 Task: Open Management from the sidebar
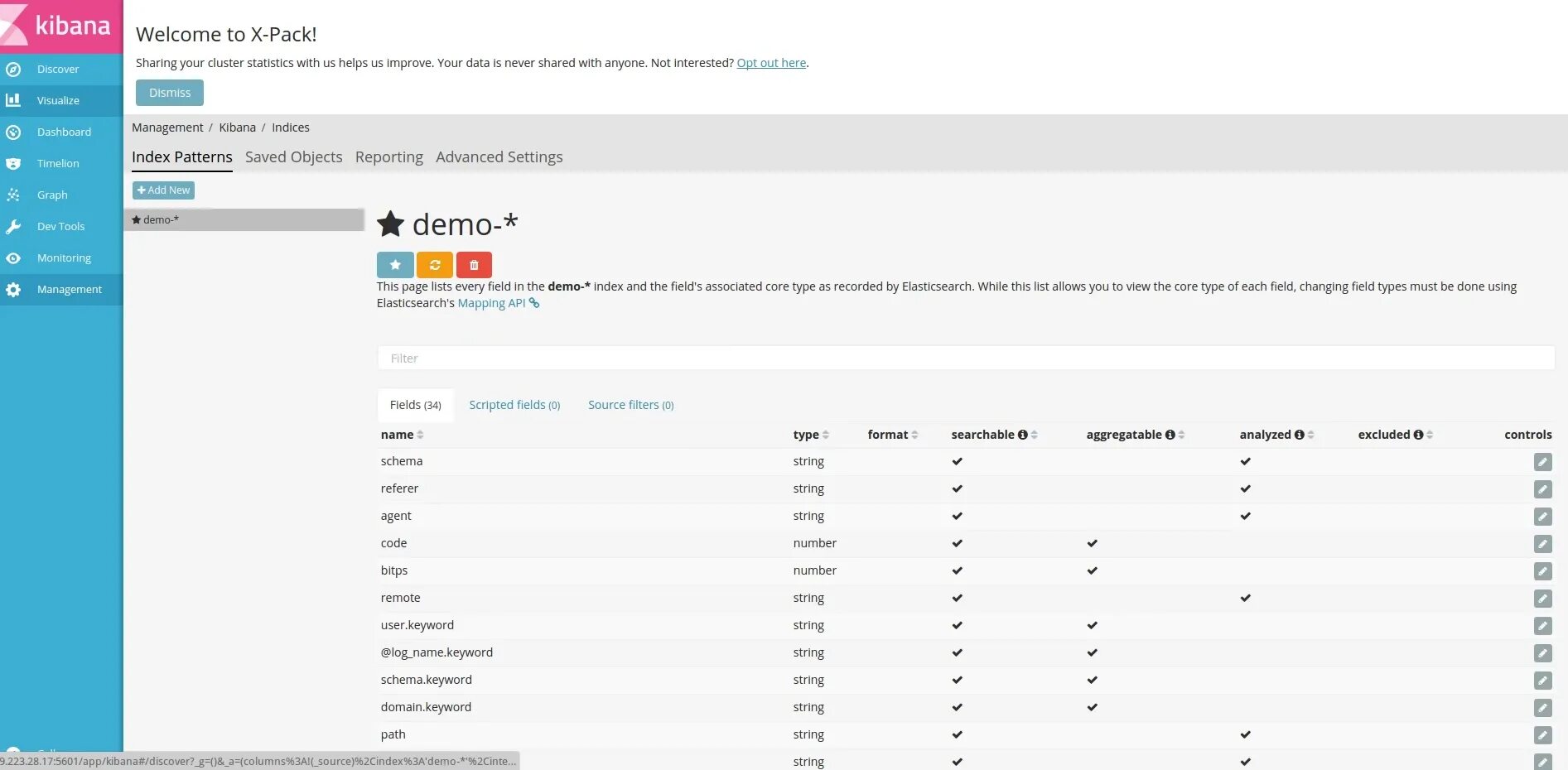click(61, 289)
